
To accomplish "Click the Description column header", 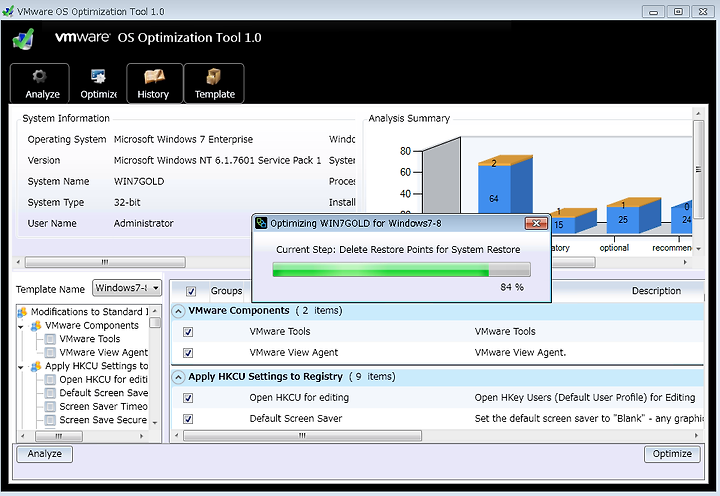I will pos(656,291).
